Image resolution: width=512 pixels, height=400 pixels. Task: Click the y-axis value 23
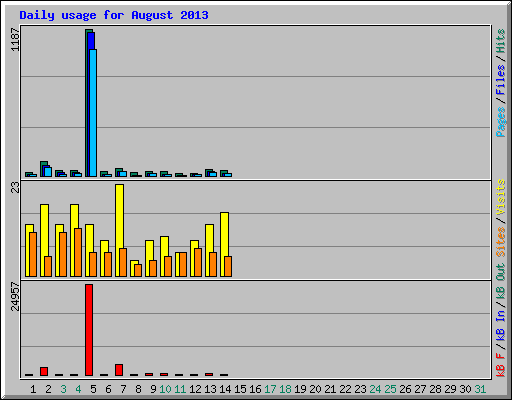[x=15, y=188]
